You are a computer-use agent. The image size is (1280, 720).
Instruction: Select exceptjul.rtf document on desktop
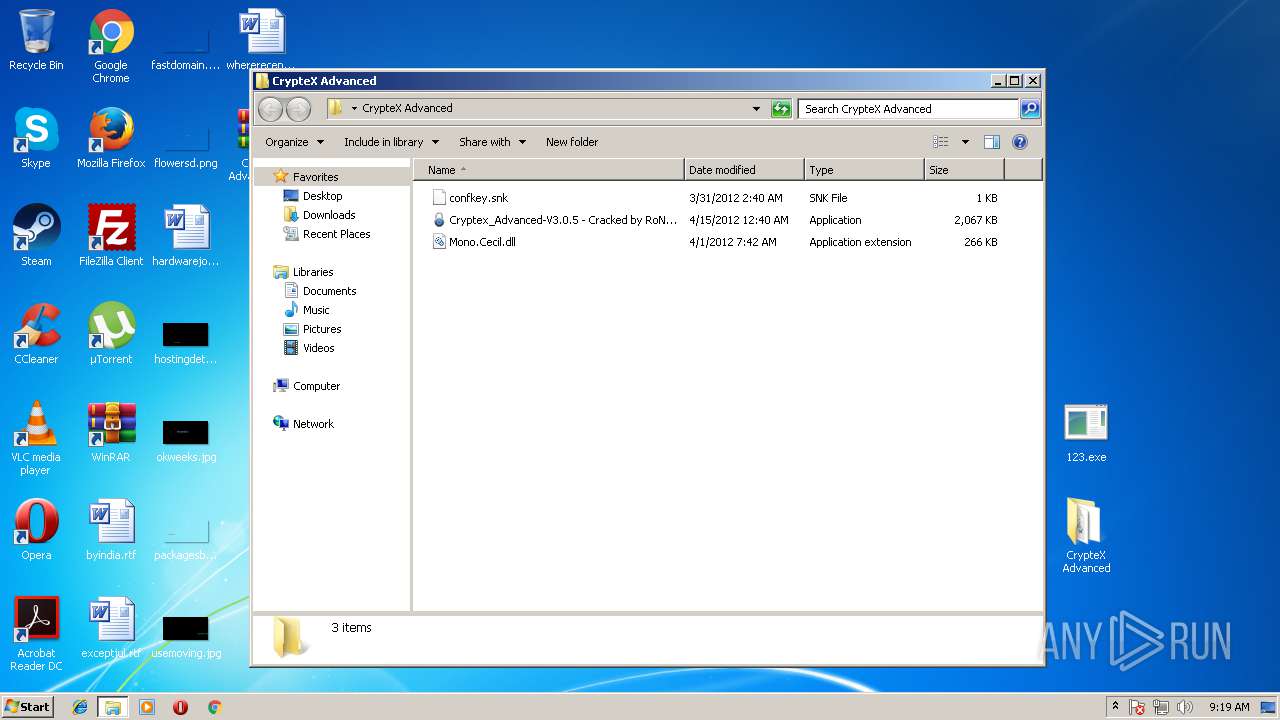click(111, 628)
